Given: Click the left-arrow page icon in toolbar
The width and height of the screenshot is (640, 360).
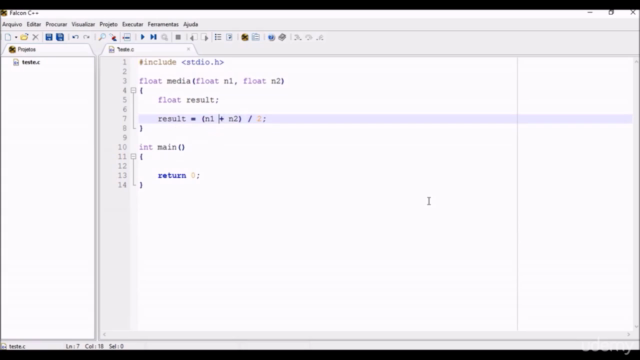Looking at the screenshot, I should pyautogui.click(x=193, y=37).
